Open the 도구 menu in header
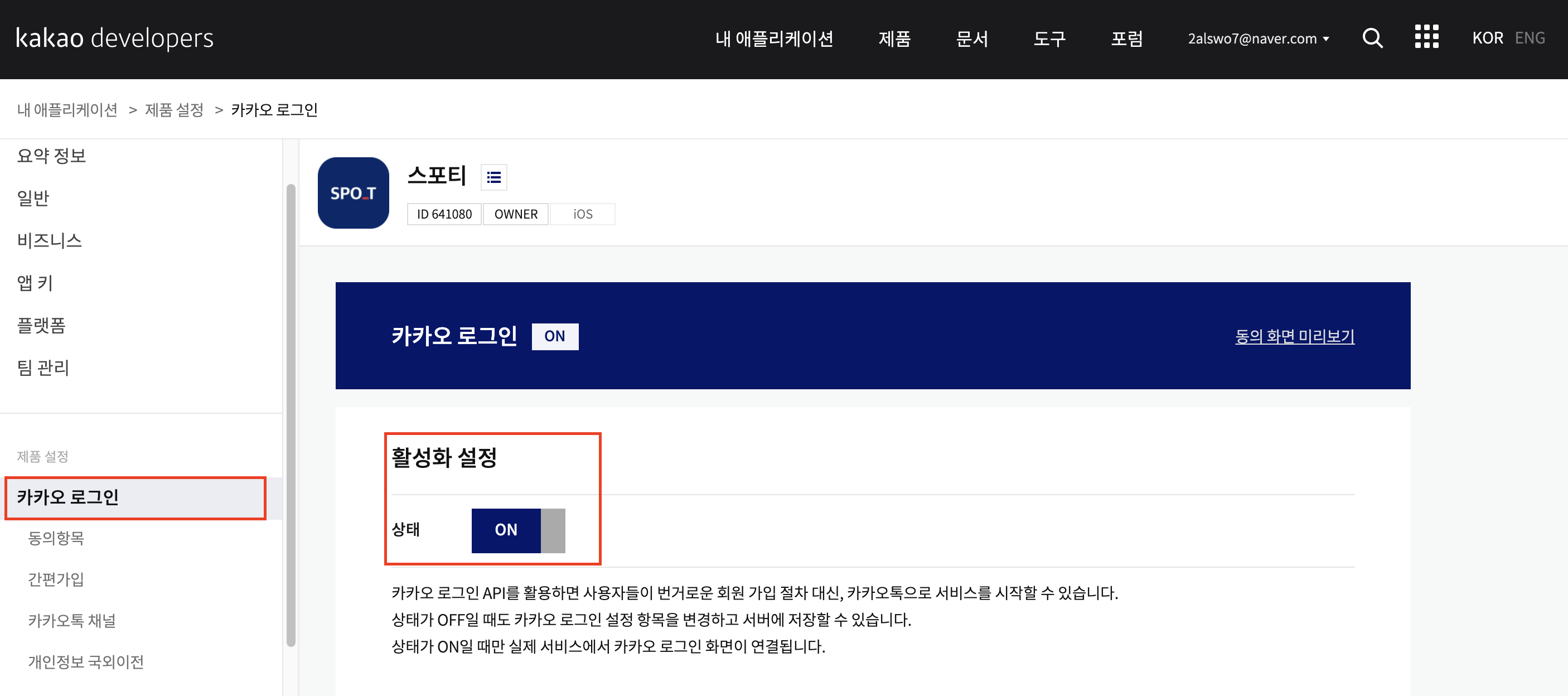The height and width of the screenshot is (696, 1568). pyautogui.click(x=1049, y=39)
